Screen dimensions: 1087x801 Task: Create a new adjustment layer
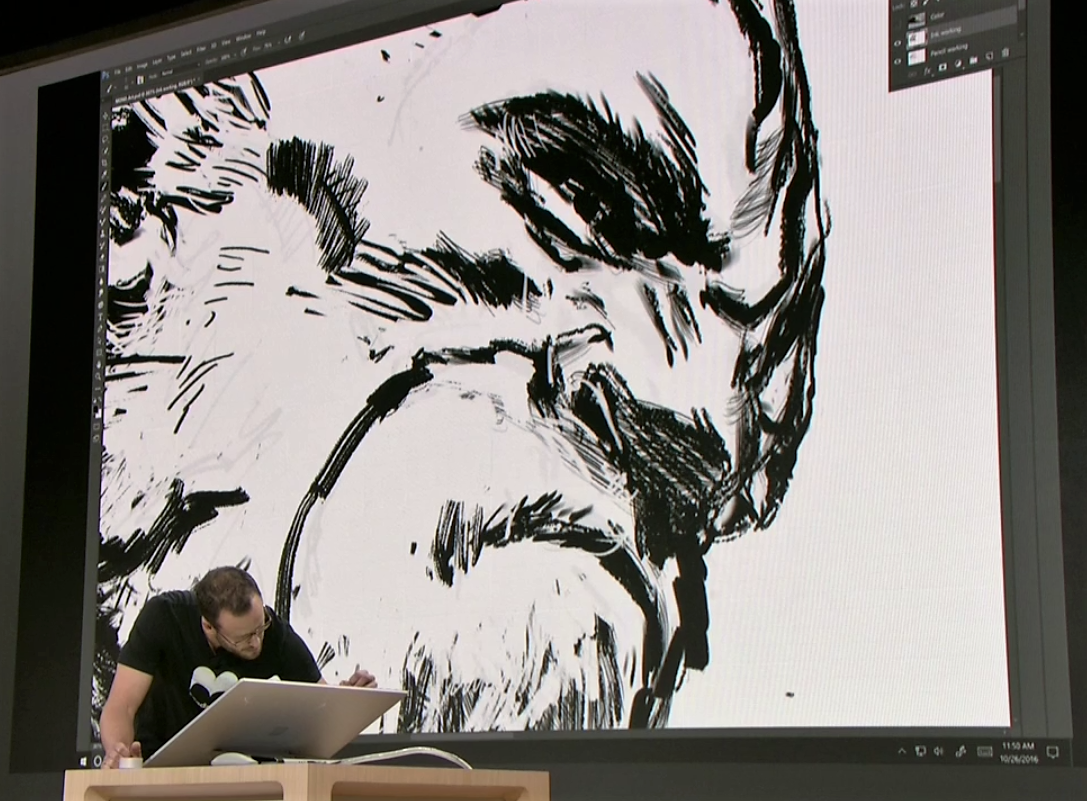point(958,63)
